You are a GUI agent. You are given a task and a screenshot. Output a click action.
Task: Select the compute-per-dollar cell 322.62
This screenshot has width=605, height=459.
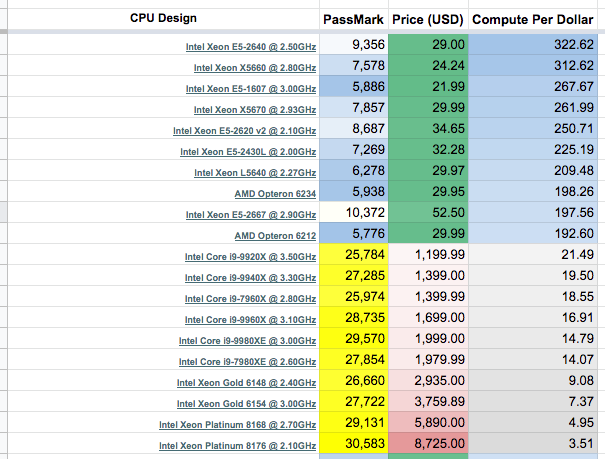point(533,44)
